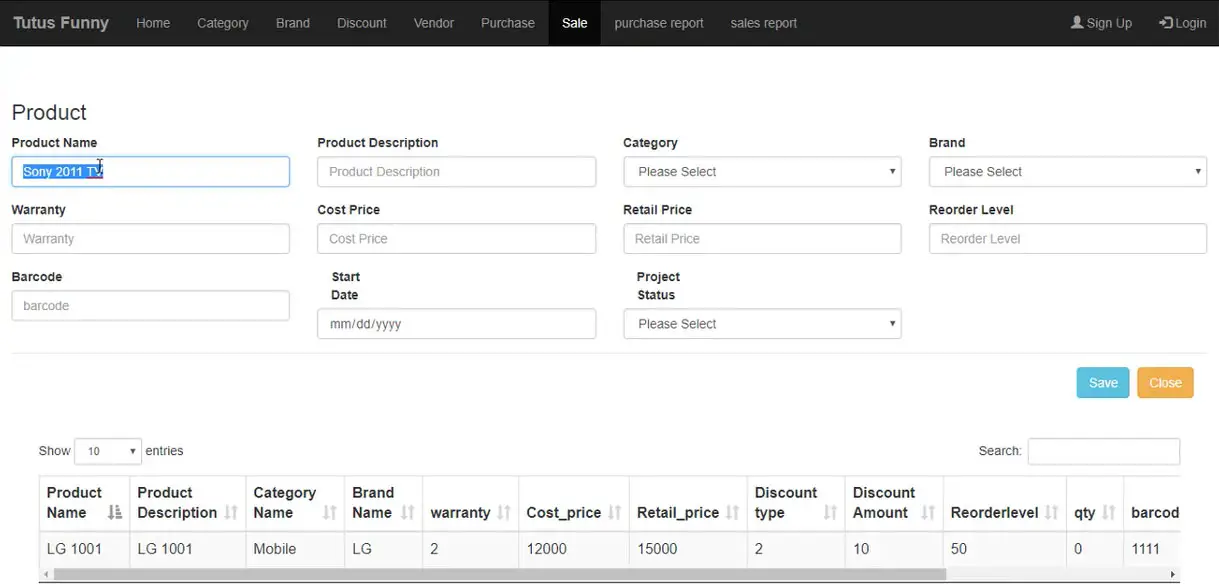Screen dimensions: 1219x584
Task: Click inside the Search box
Action: [1103, 451]
